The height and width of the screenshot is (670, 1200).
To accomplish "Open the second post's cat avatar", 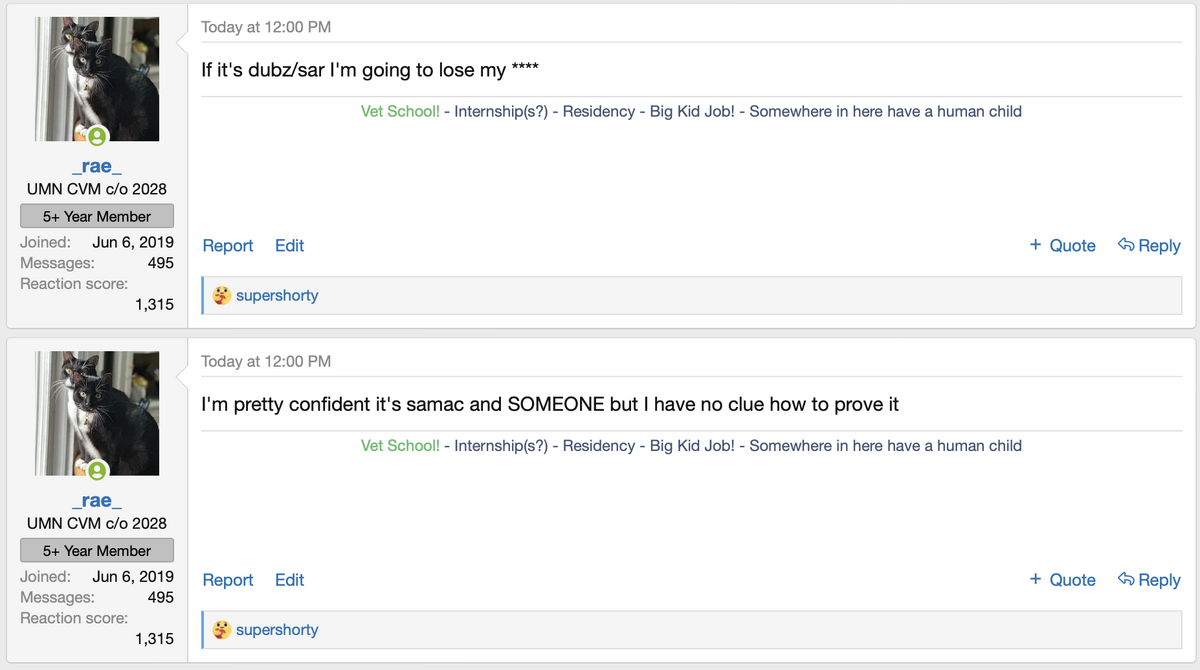I will (x=97, y=412).
